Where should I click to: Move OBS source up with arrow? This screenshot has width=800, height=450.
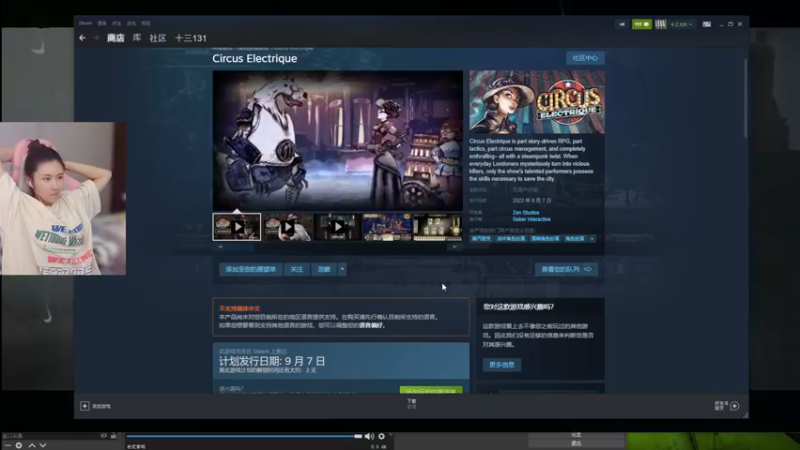point(32,445)
